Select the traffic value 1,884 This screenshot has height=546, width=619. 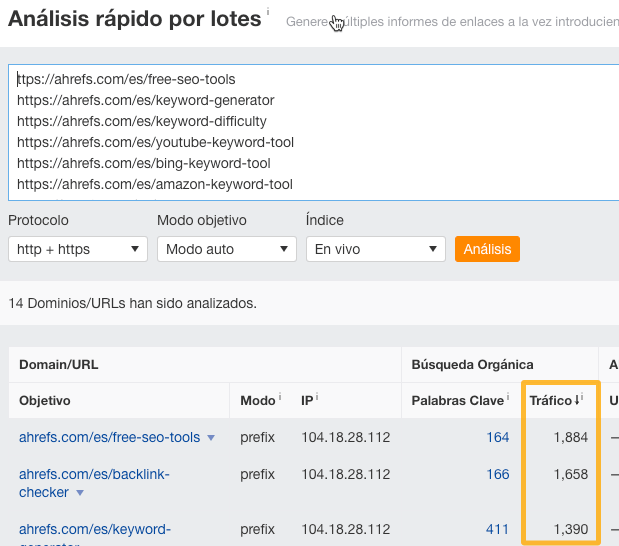[571, 437]
